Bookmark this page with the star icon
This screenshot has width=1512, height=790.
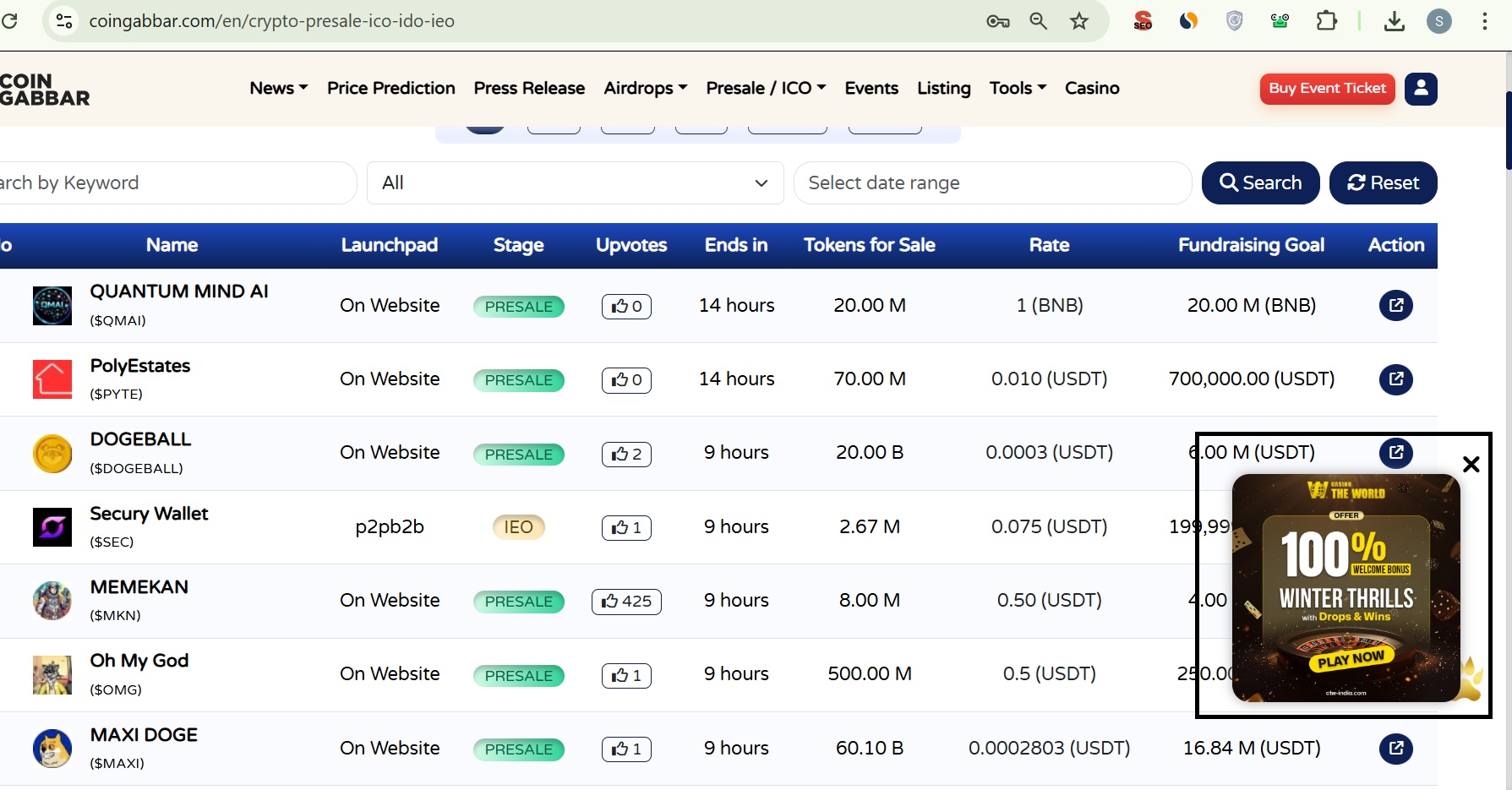1079,21
